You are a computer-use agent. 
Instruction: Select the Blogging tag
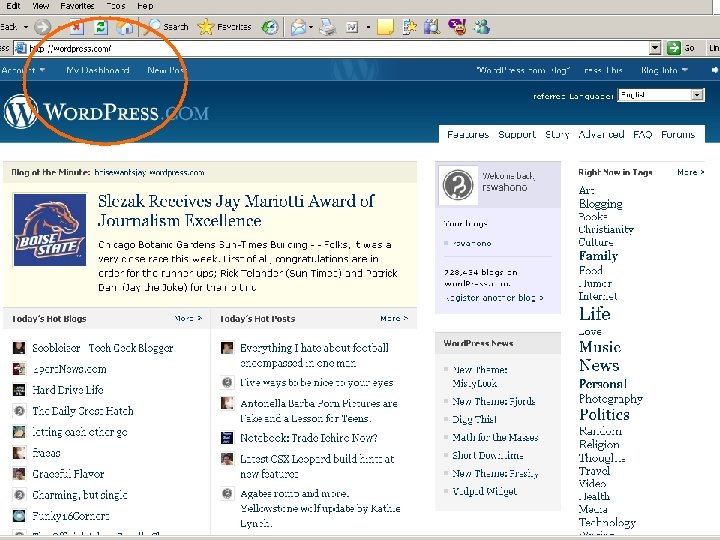(x=601, y=203)
